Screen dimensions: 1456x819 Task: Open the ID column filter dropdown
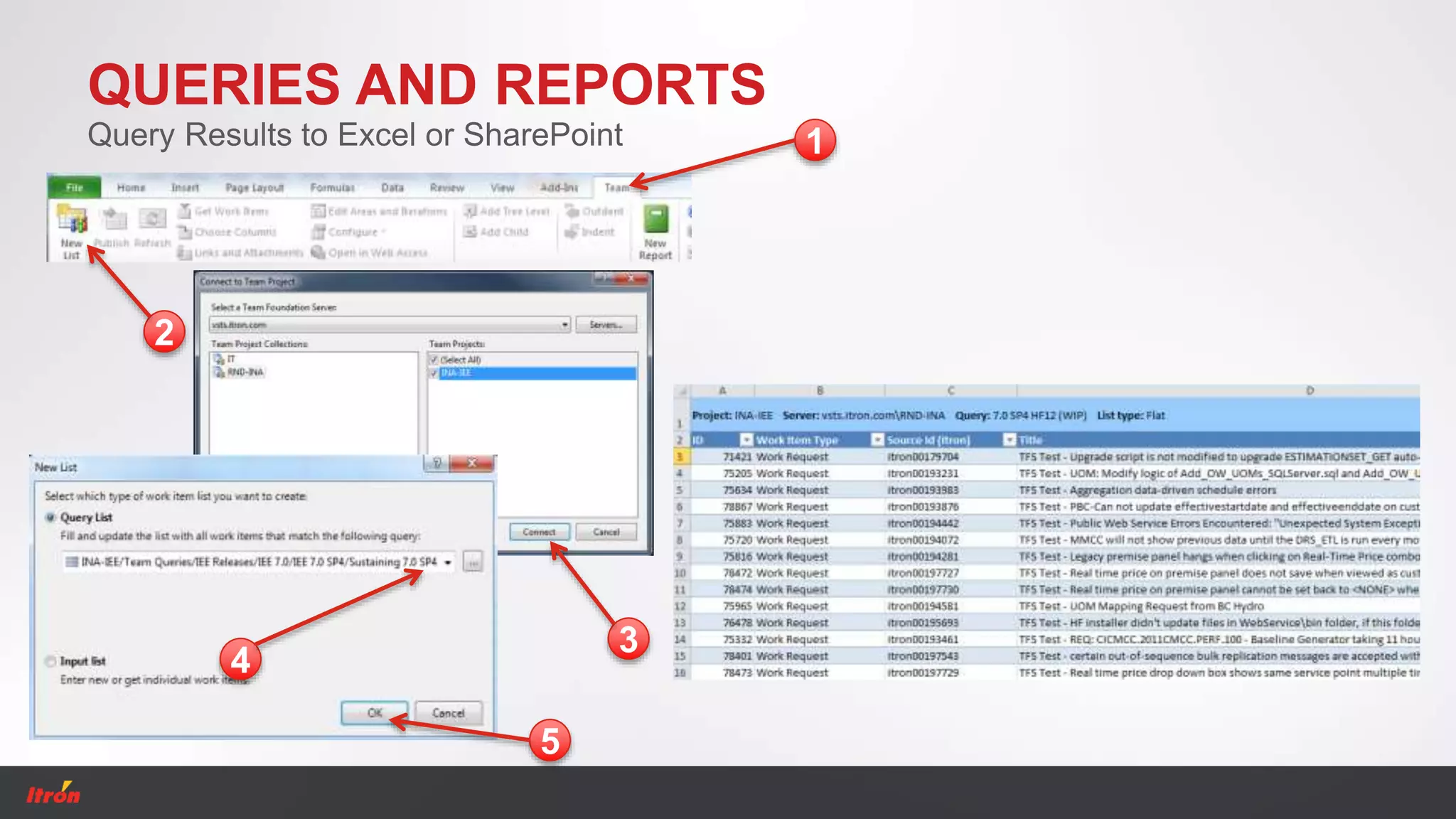[x=746, y=440]
